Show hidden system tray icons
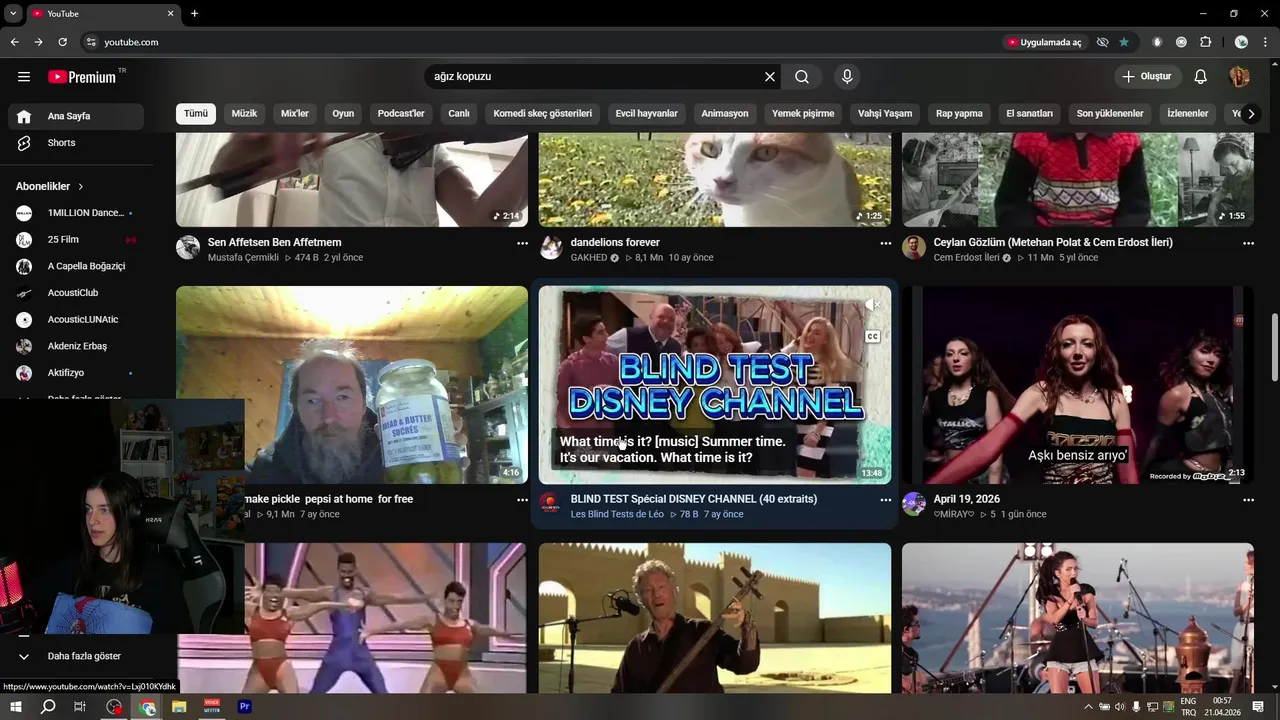Screen dimensions: 1280x720 1088,707
